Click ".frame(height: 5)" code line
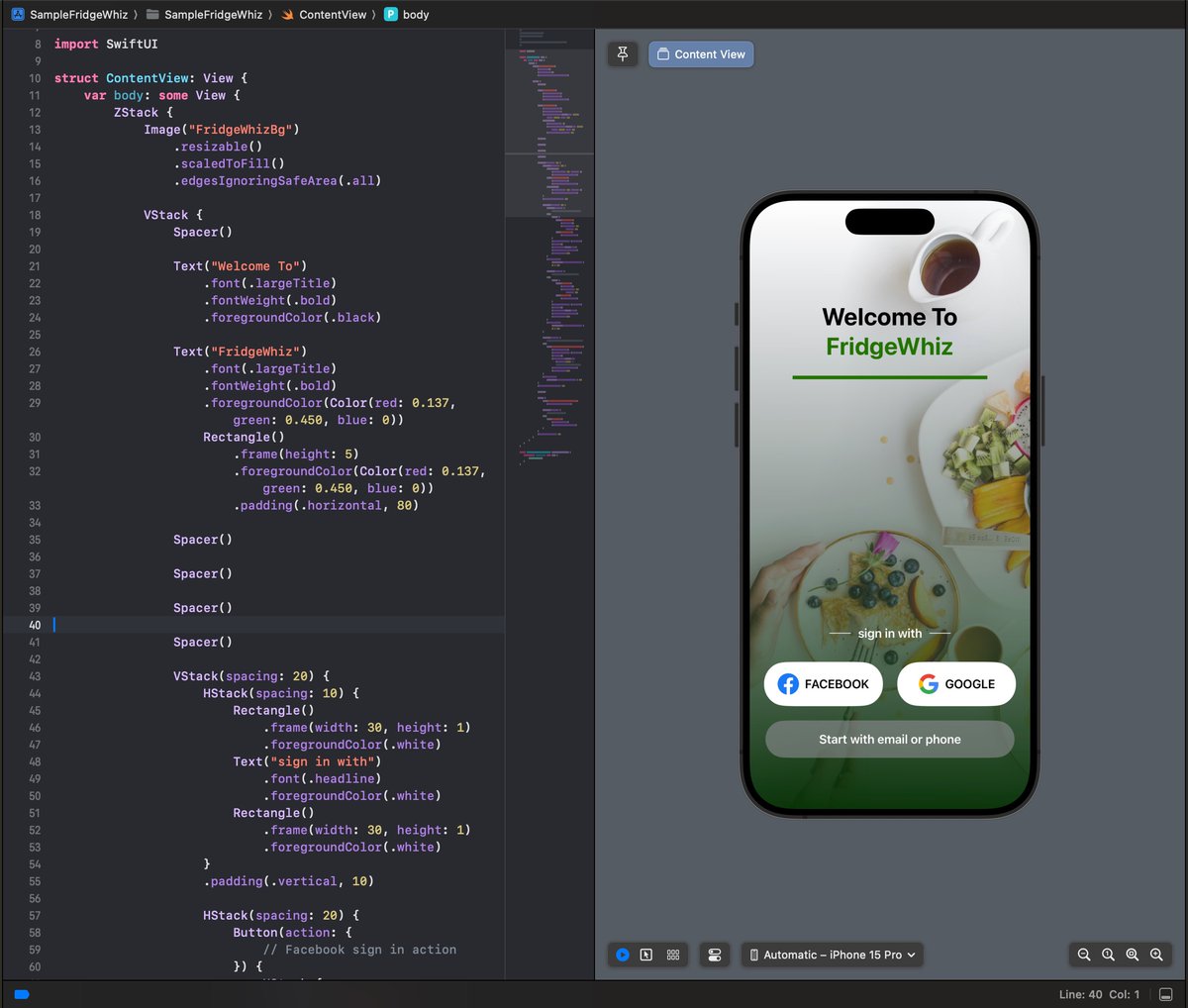 point(296,454)
